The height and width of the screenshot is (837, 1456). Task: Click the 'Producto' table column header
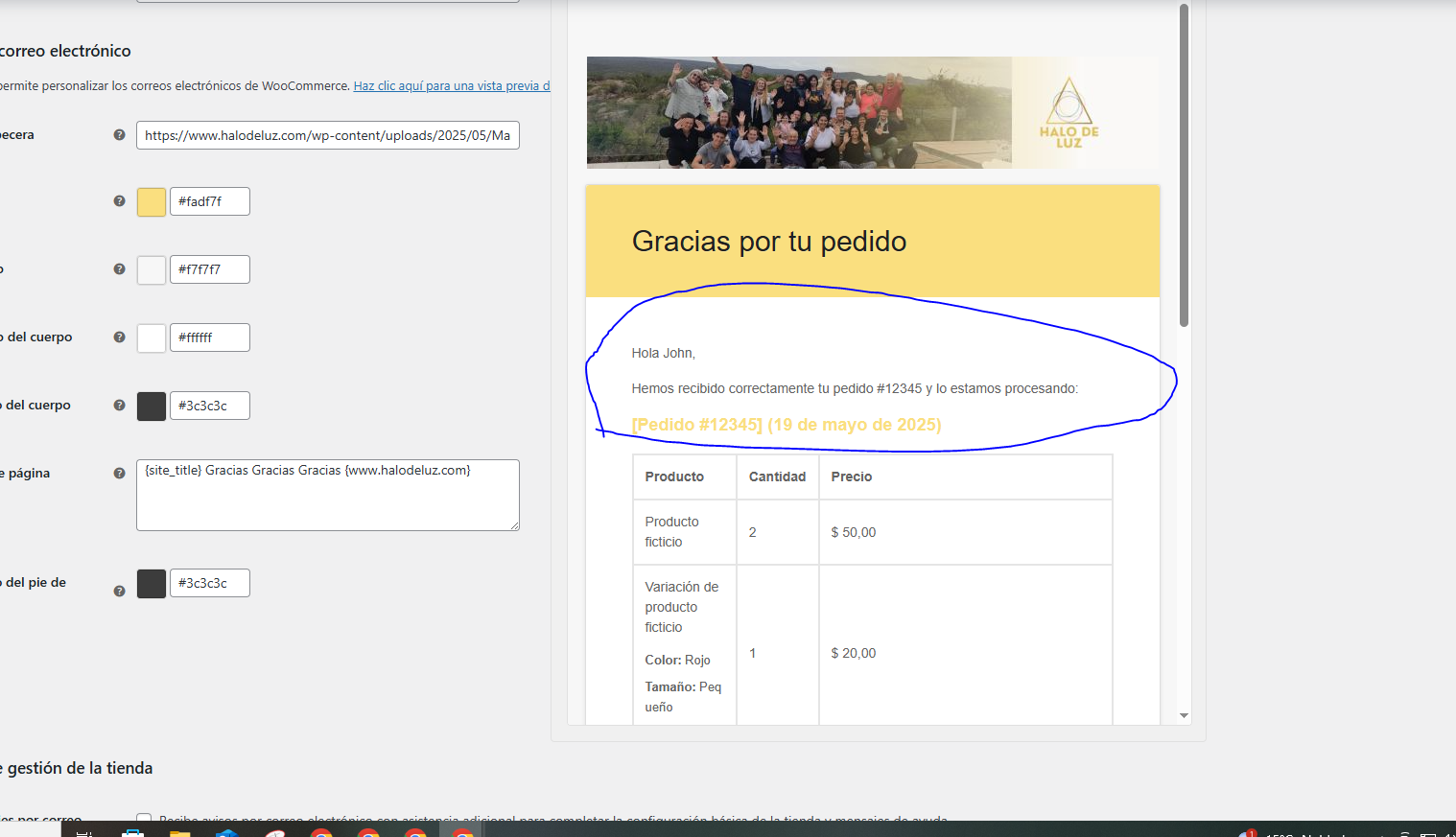(674, 477)
